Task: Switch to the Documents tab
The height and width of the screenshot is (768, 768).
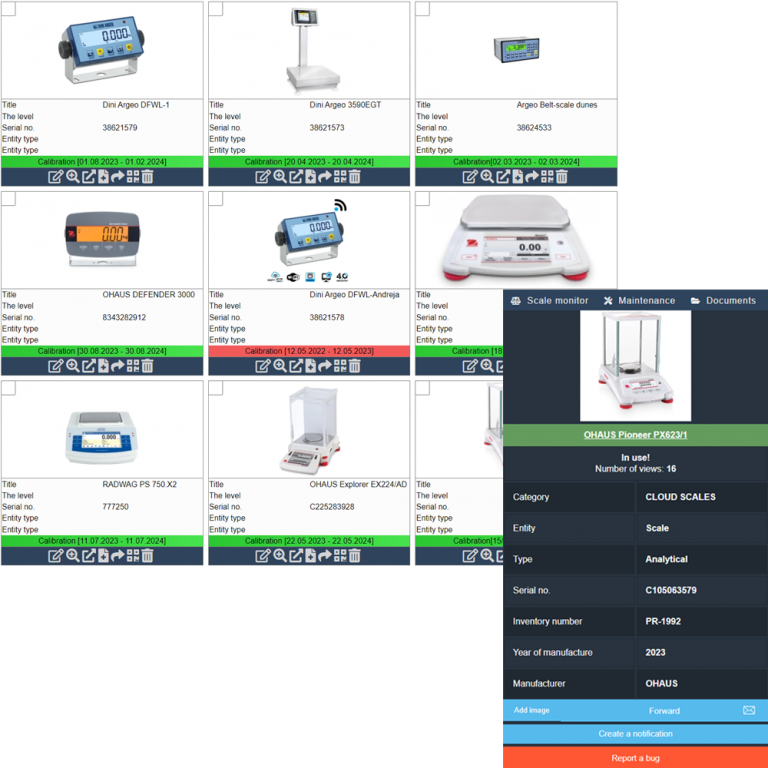Action: click(x=723, y=301)
